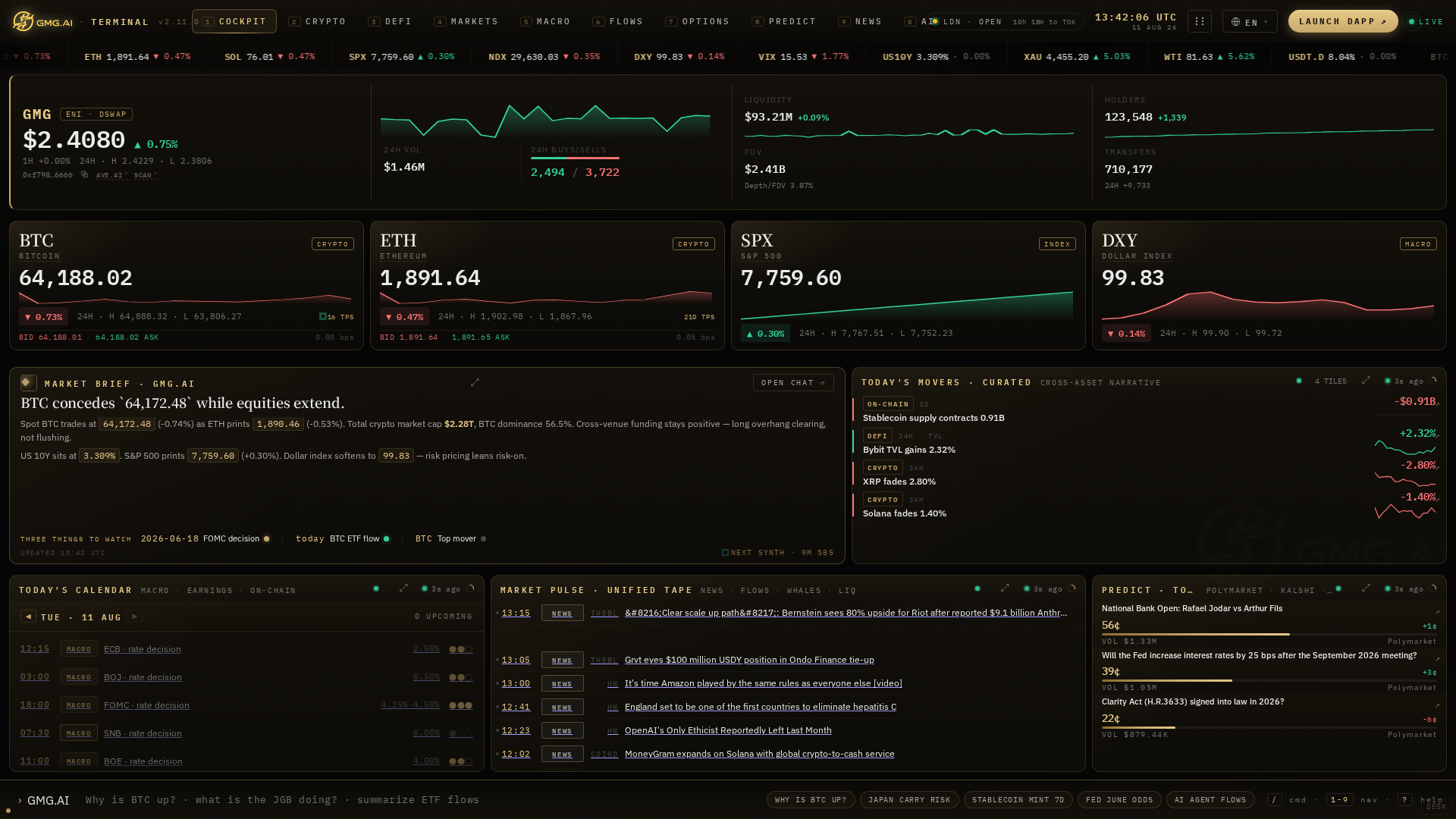Switch to the NEWS tab
Viewport: 1456px width, 819px height.
click(x=860, y=21)
